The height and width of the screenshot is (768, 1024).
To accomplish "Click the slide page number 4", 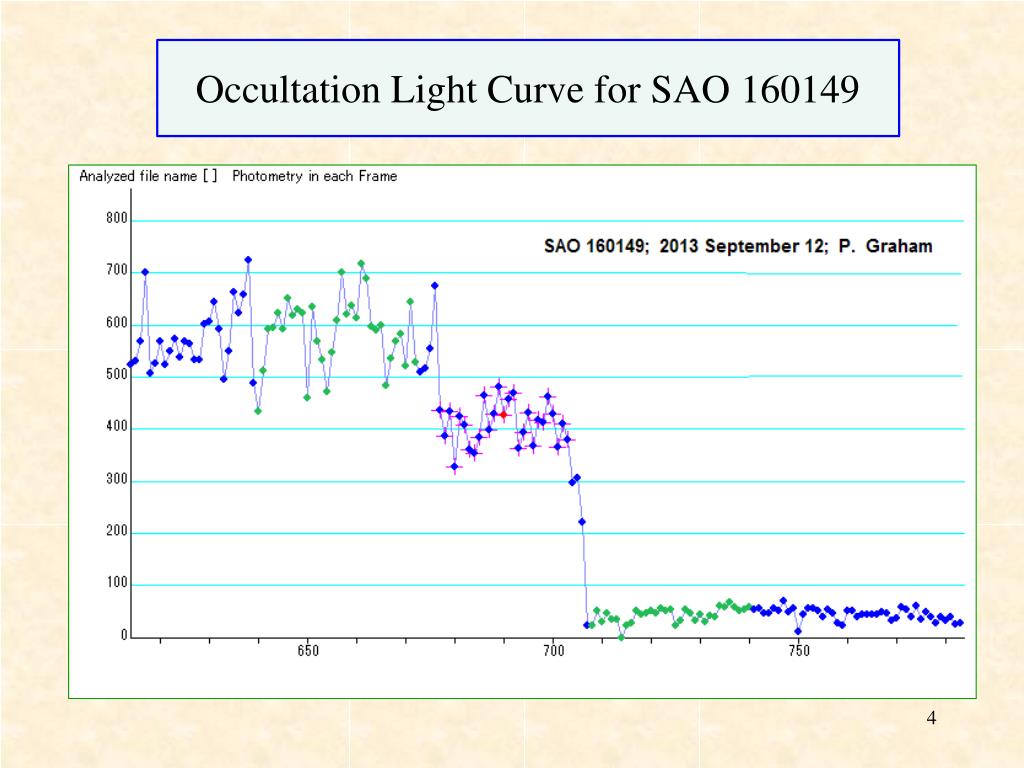I will 931,718.
